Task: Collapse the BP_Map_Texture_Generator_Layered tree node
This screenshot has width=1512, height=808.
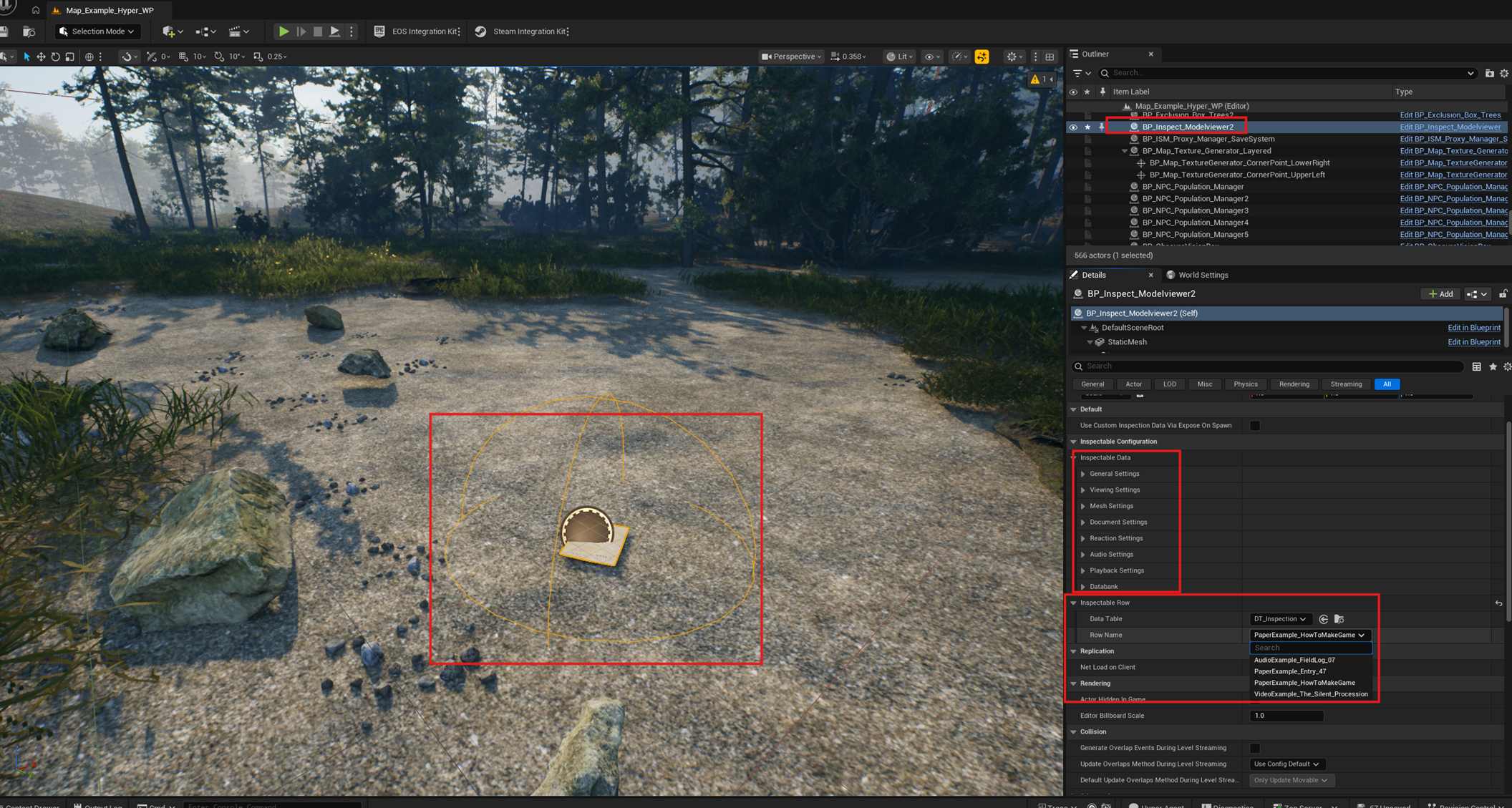Action: pos(1125,151)
